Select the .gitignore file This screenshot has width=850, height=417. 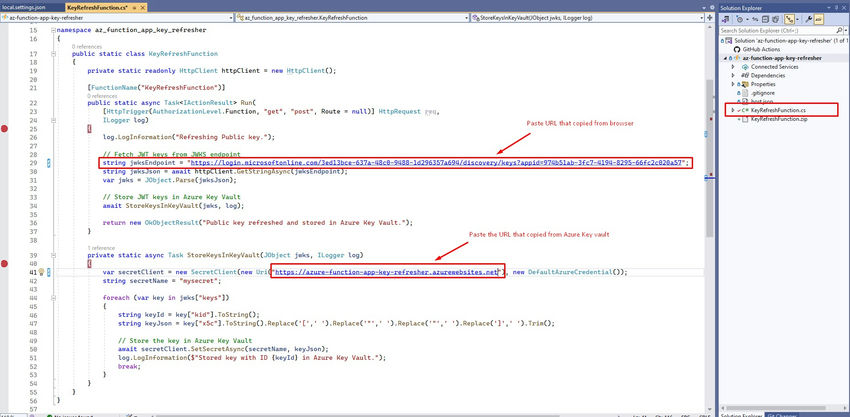point(762,93)
